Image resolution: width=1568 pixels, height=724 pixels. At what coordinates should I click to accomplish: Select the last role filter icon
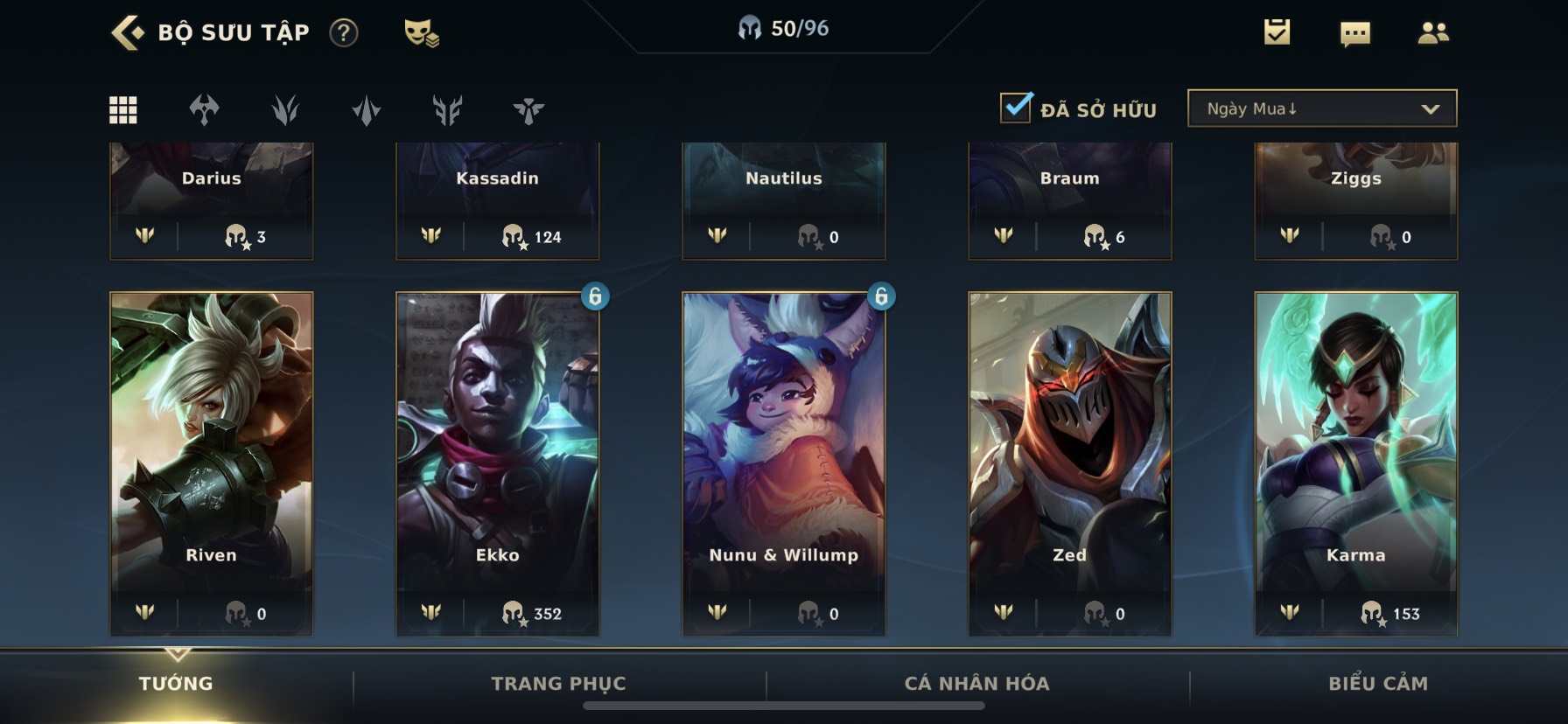(x=528, y=110)
